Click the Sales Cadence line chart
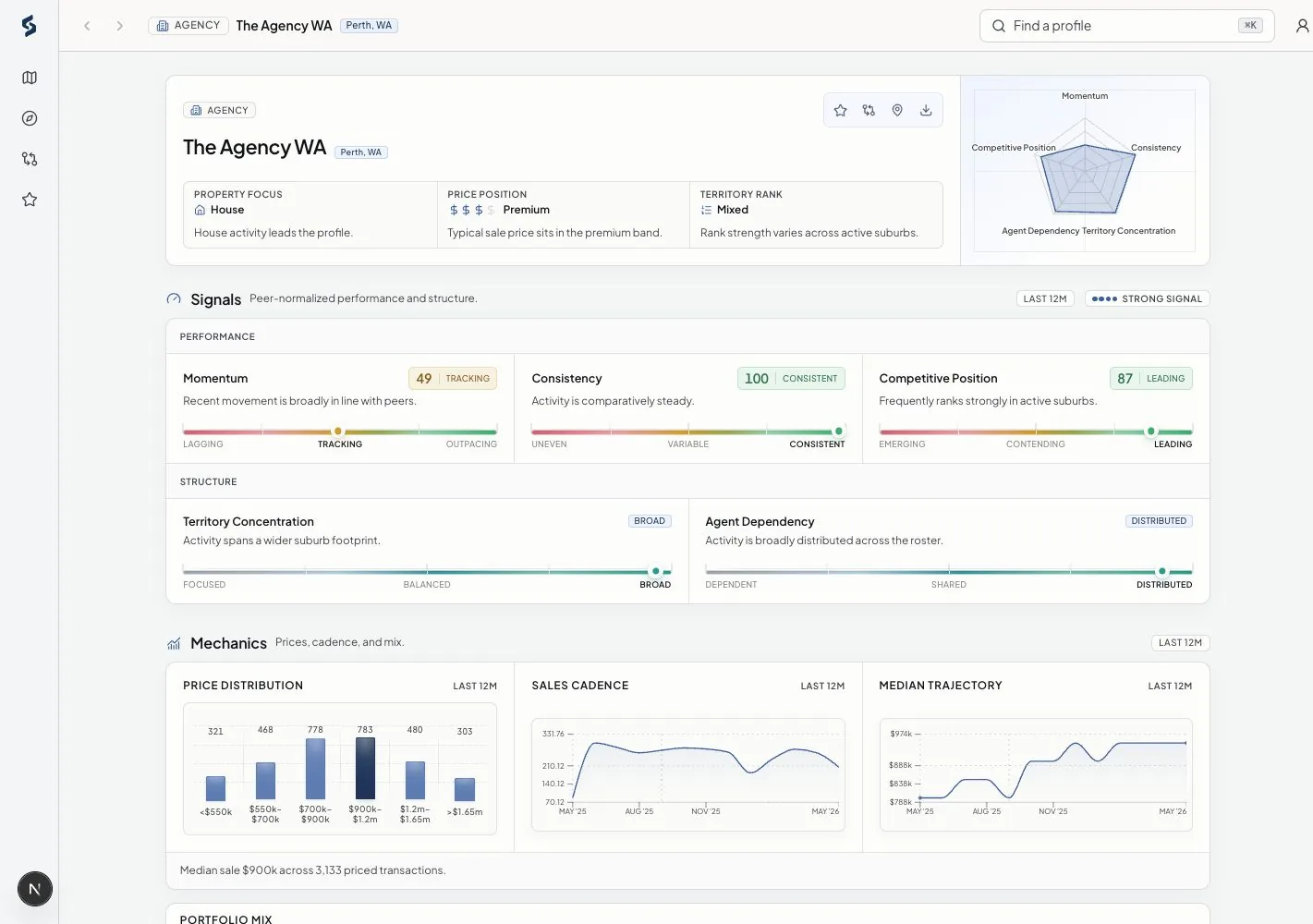The width and height of the screenshot is (1313, 924). (x=688, y=774)
